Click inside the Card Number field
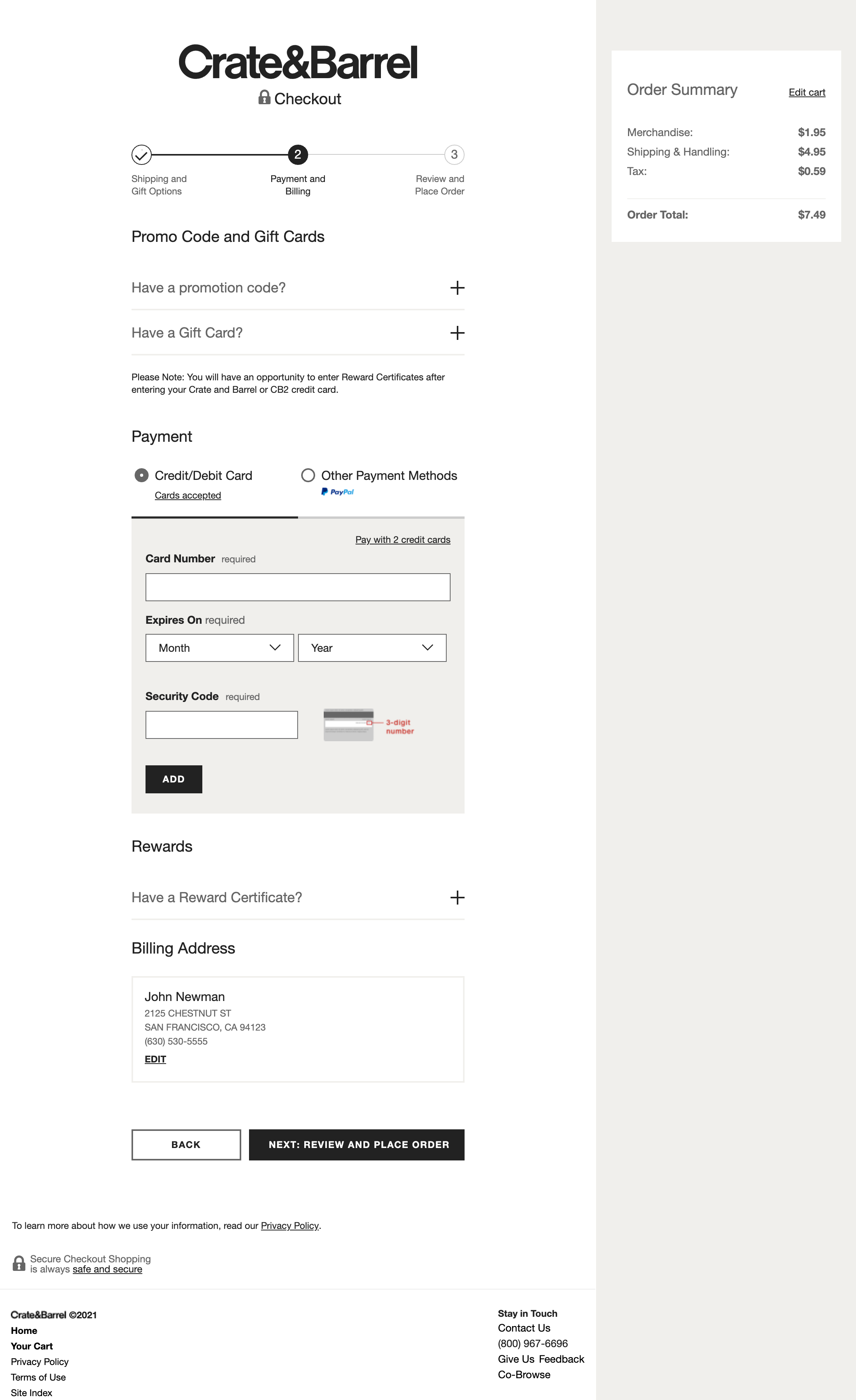The width and height of the screenshot is (856, 1400). [x=297, y=587]
